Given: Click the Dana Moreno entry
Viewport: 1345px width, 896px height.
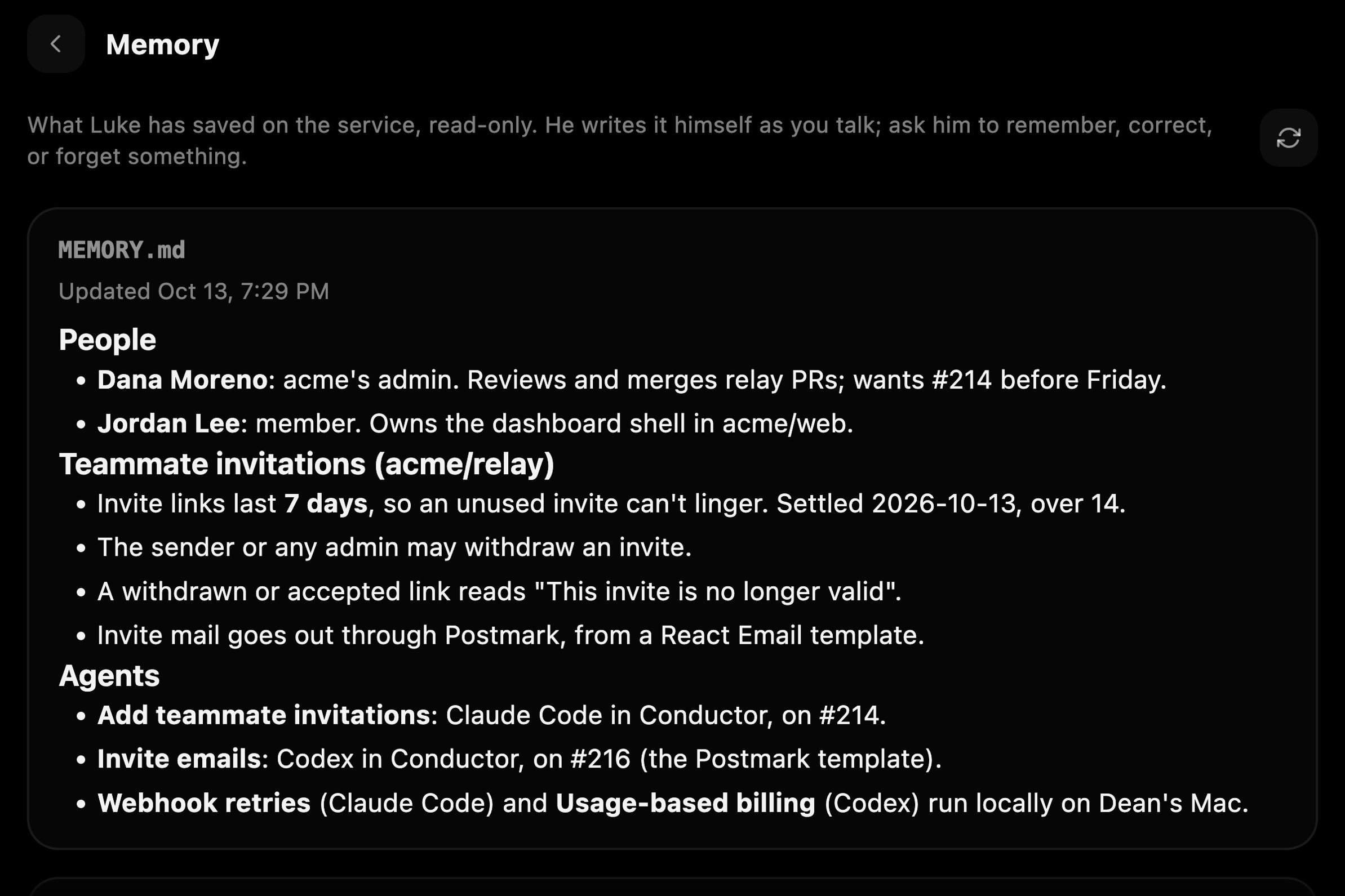Looking at the screenshot, I should click(632, 380).
